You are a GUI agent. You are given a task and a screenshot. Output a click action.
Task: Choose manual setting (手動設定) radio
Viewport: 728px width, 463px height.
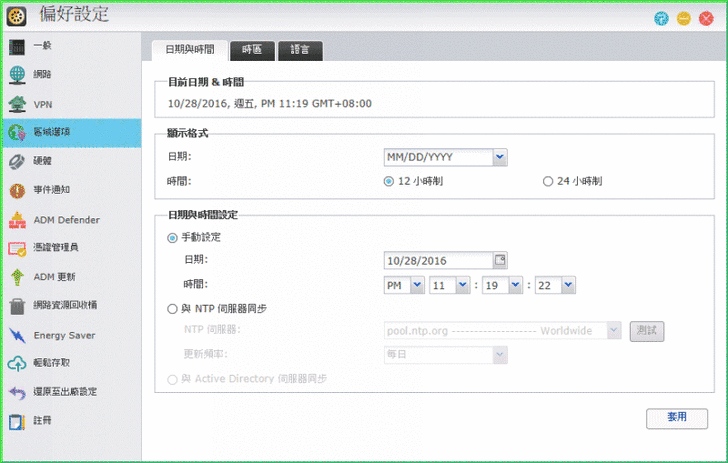172,238
